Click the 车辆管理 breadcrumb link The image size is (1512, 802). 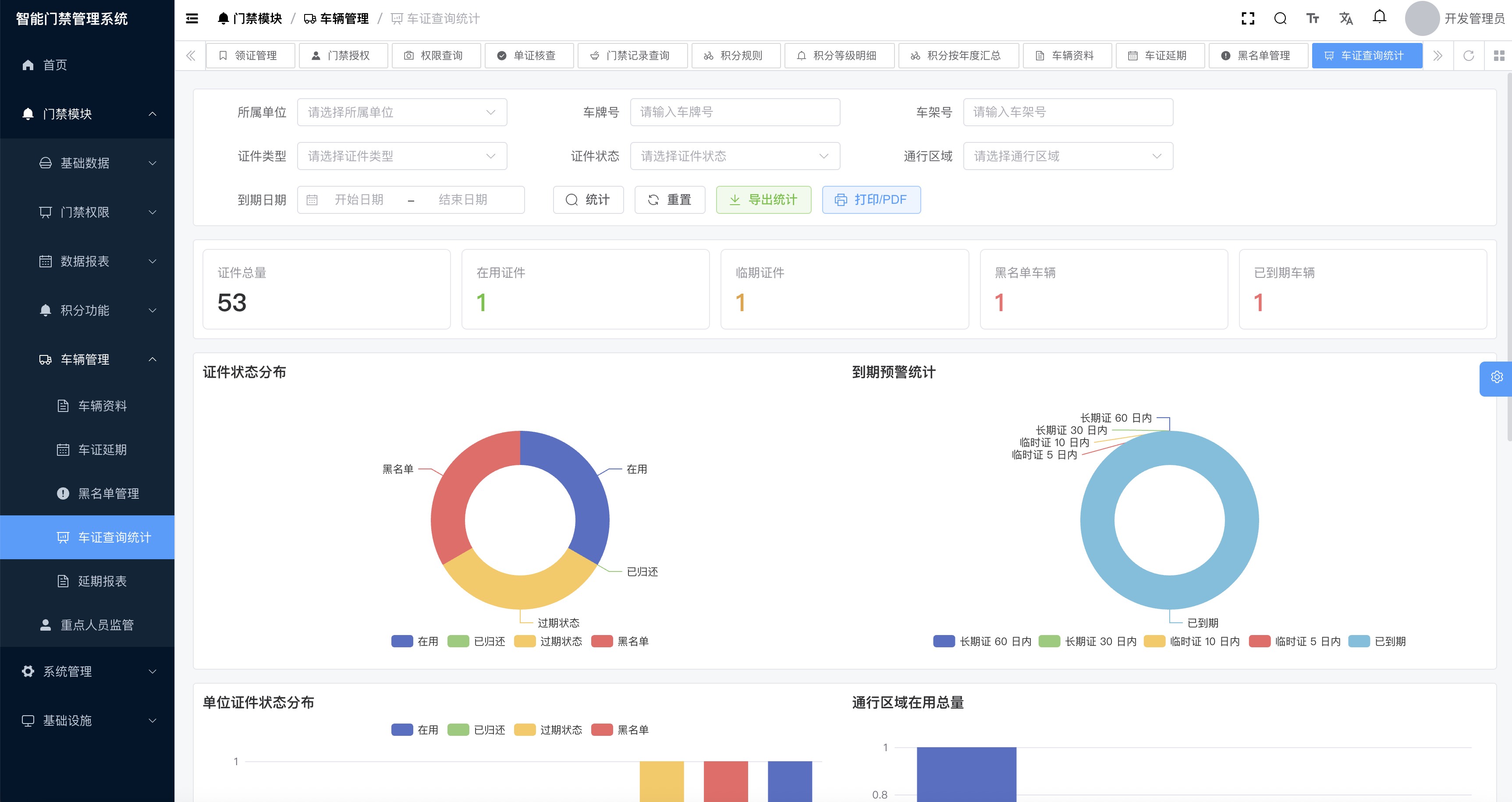(x=336, y=19)
